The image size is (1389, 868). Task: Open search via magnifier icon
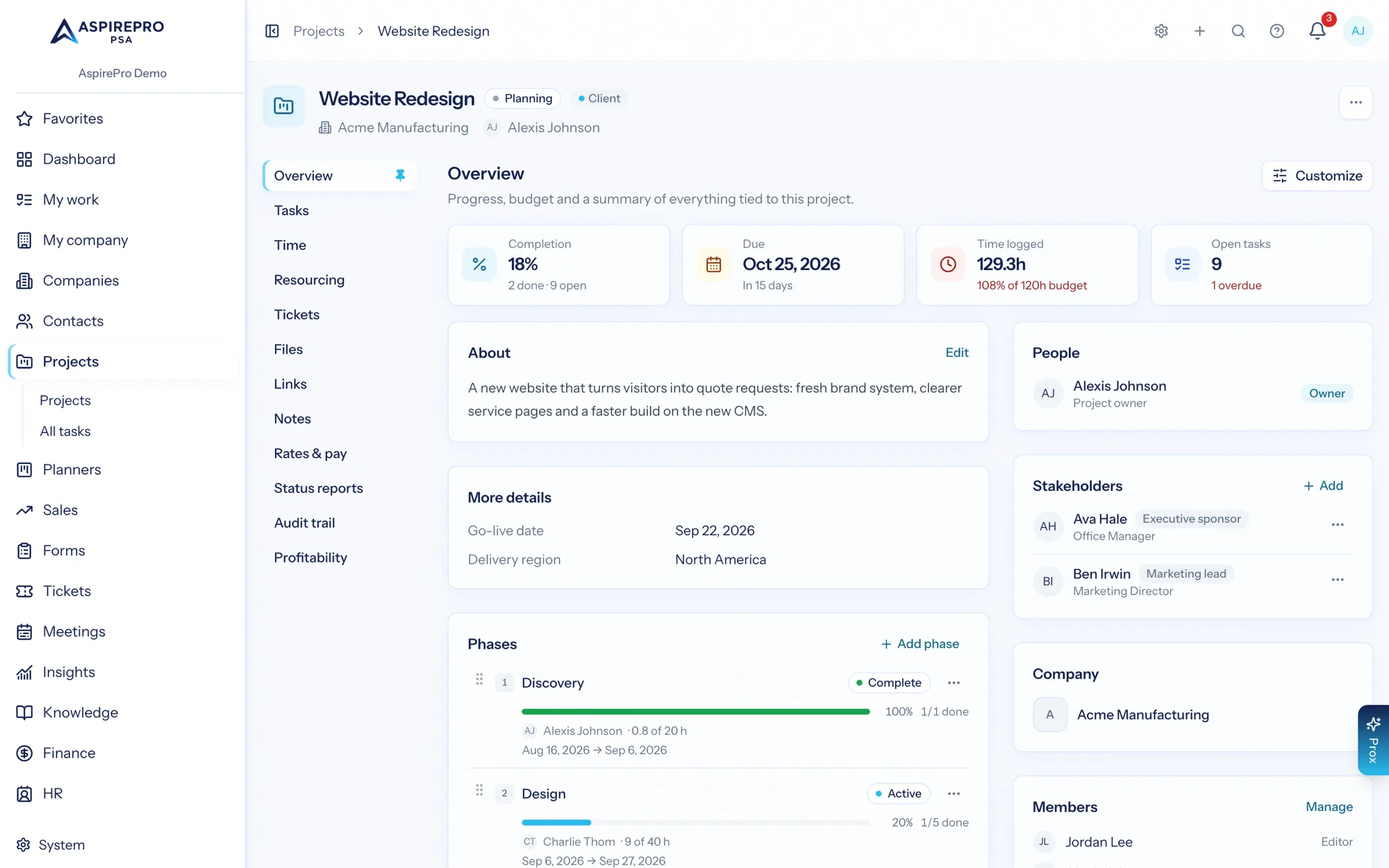tap(1238, 31)
